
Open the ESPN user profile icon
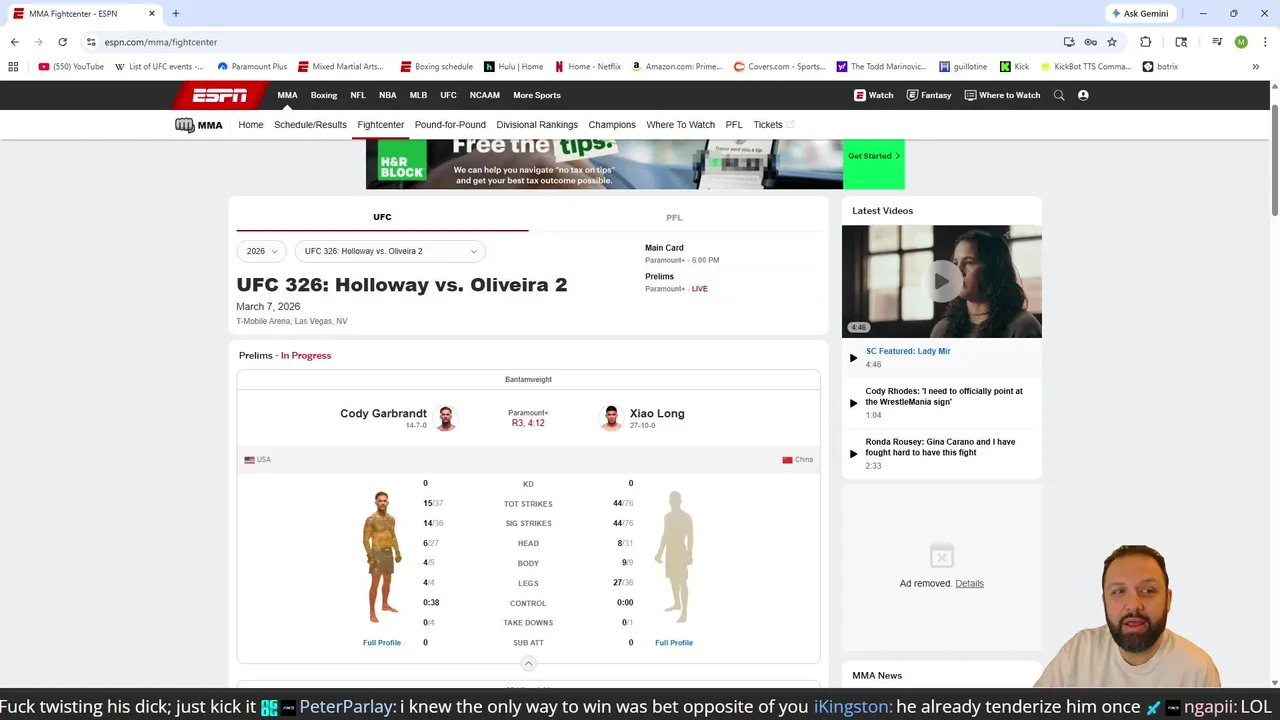coord(1083,95)
